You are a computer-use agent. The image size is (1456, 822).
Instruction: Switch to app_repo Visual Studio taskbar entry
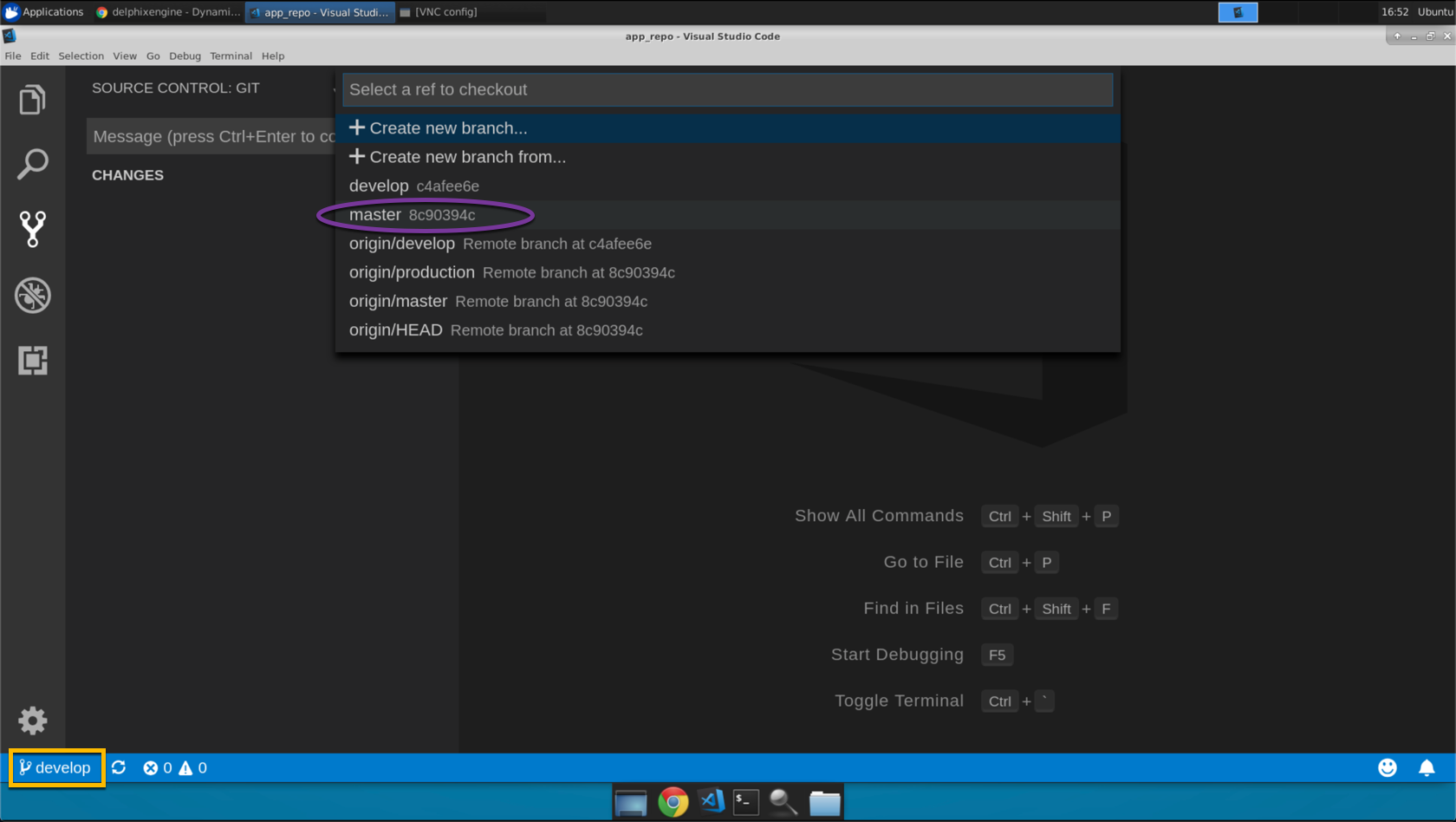[320, 12]
